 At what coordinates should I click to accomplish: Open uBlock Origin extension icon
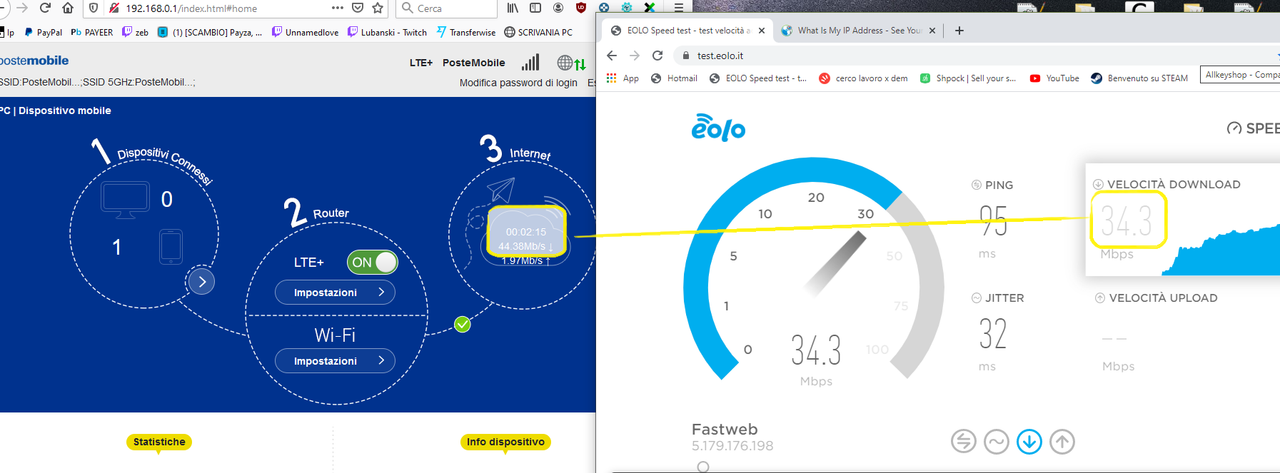(x=582, y=8)
